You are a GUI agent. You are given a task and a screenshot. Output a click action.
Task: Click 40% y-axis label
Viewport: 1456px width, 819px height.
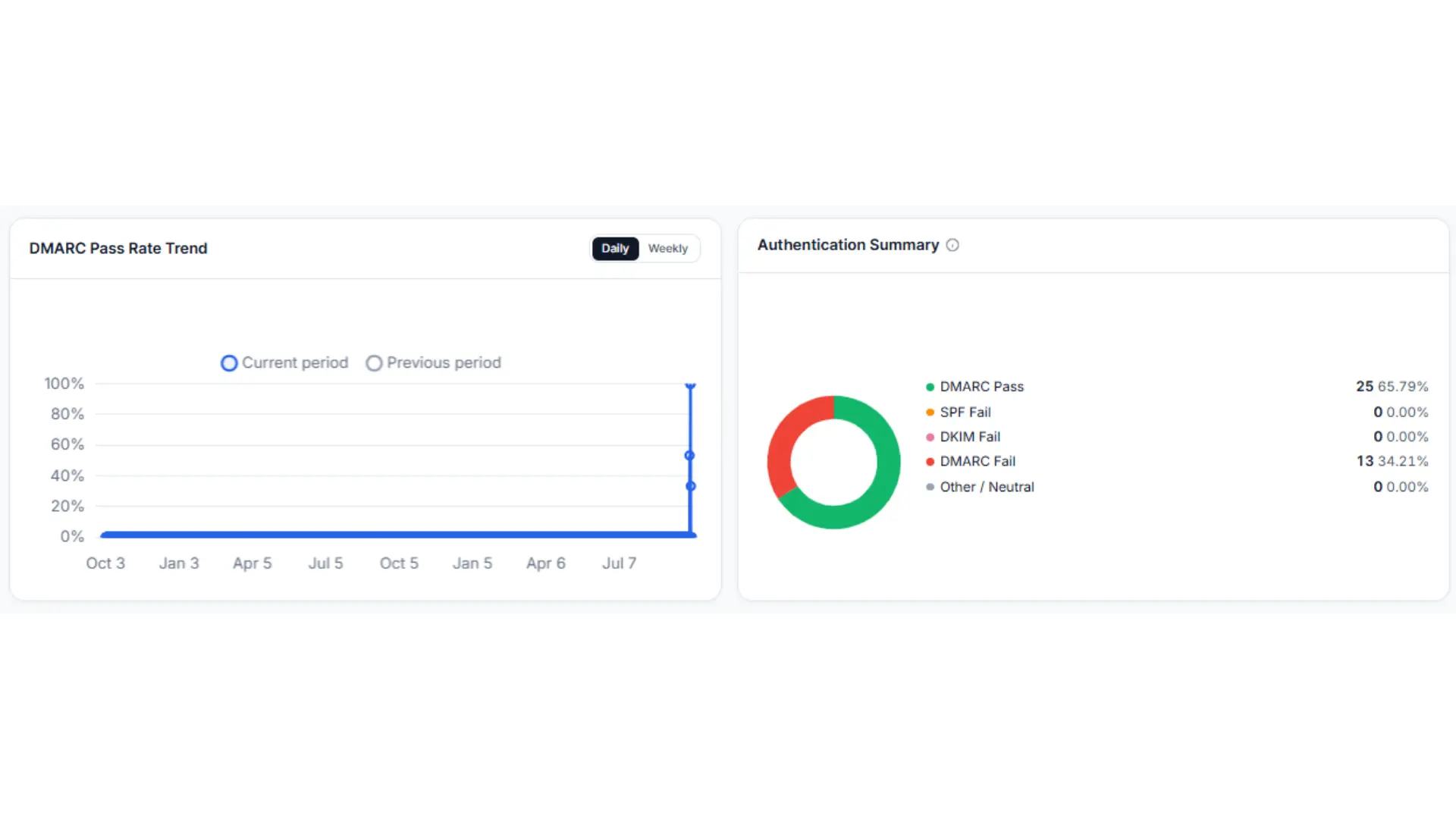(x=67, y=475)
